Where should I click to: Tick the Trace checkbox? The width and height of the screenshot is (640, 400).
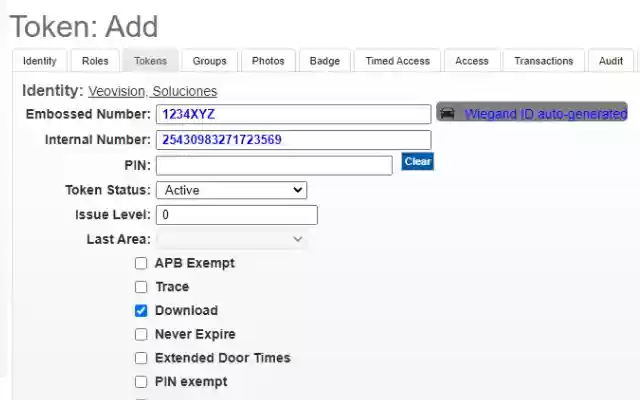tap(141, 287)
